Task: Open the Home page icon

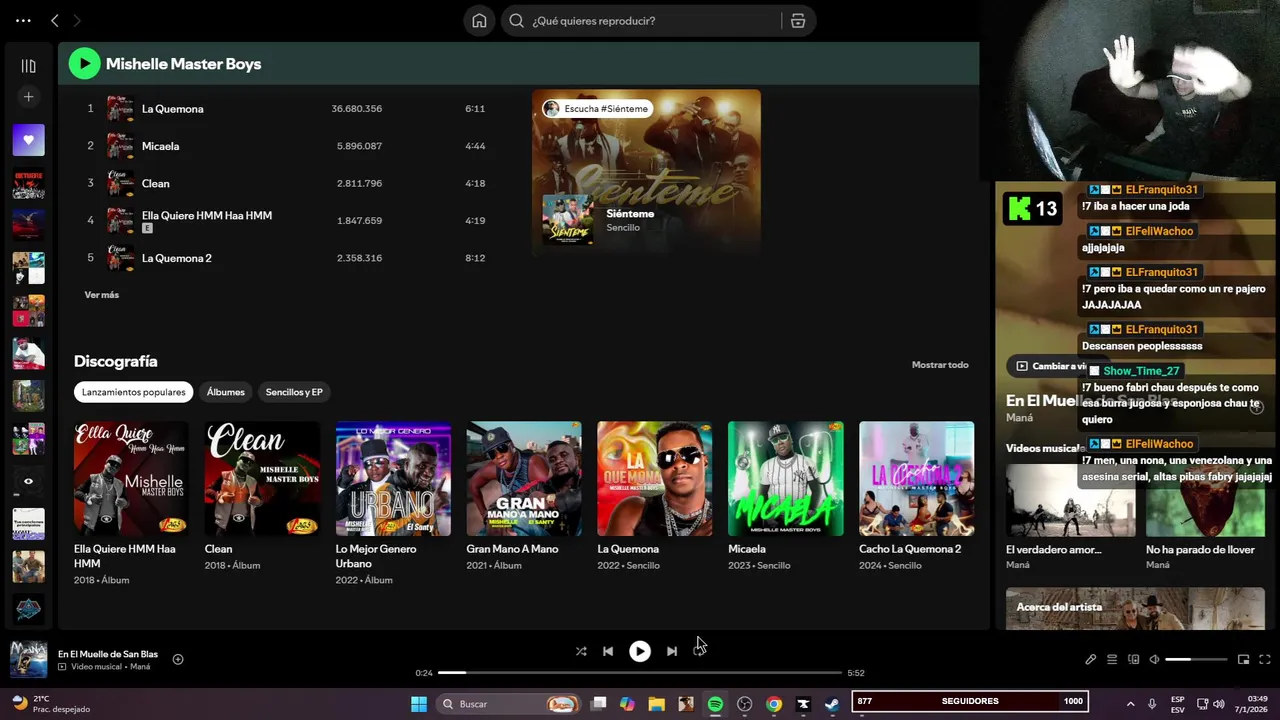Action: [x=480, y=21]
